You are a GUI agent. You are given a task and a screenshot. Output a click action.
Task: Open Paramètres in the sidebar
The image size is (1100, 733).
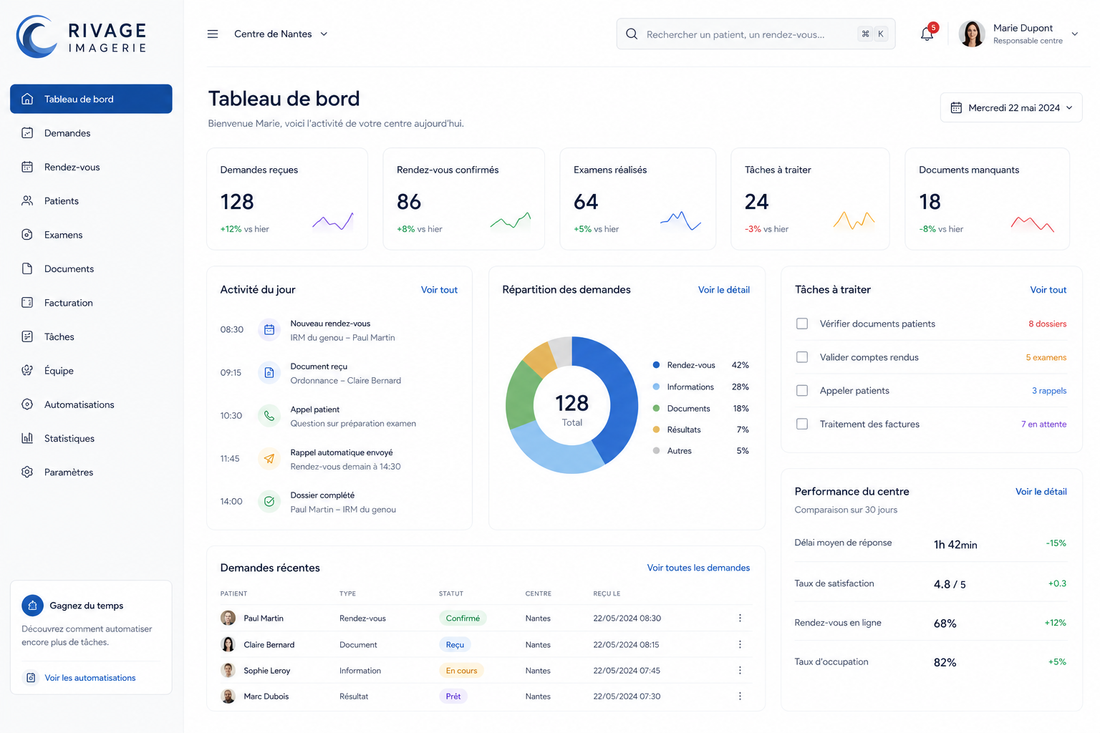click(x=91, y=472)
